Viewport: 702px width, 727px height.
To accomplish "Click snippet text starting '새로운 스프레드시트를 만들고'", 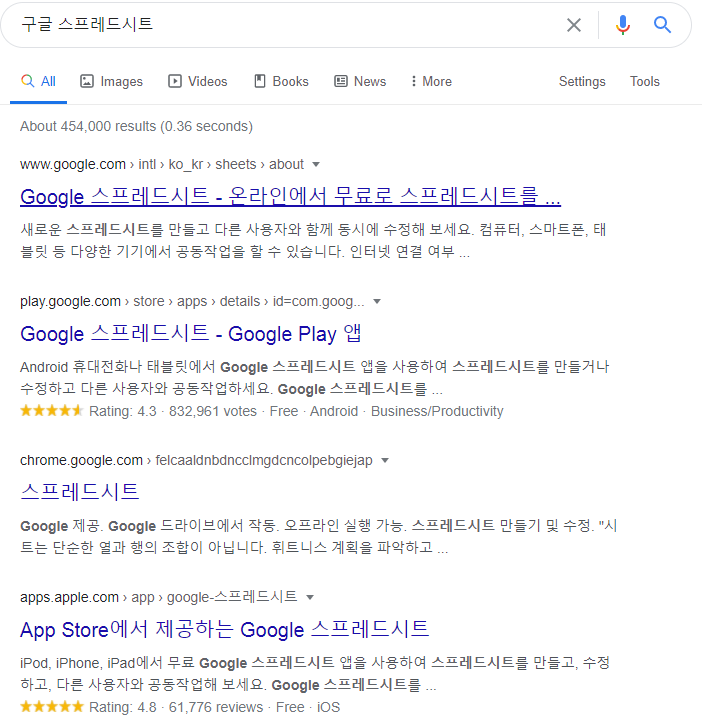I will pos(313,241).
